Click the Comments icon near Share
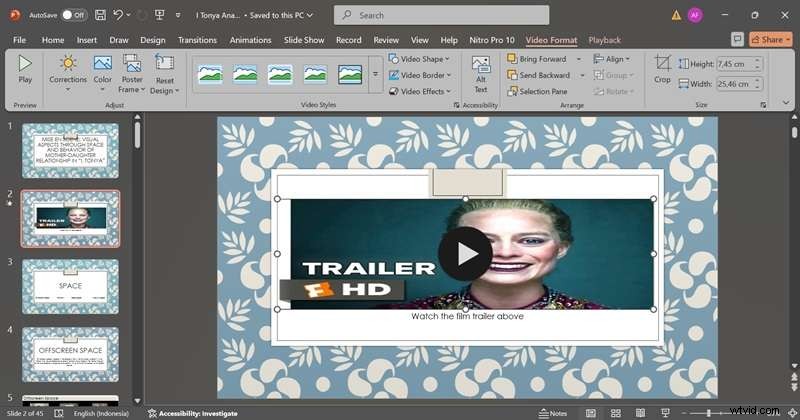This screenshot has width=800, height=420. [737, 39]
